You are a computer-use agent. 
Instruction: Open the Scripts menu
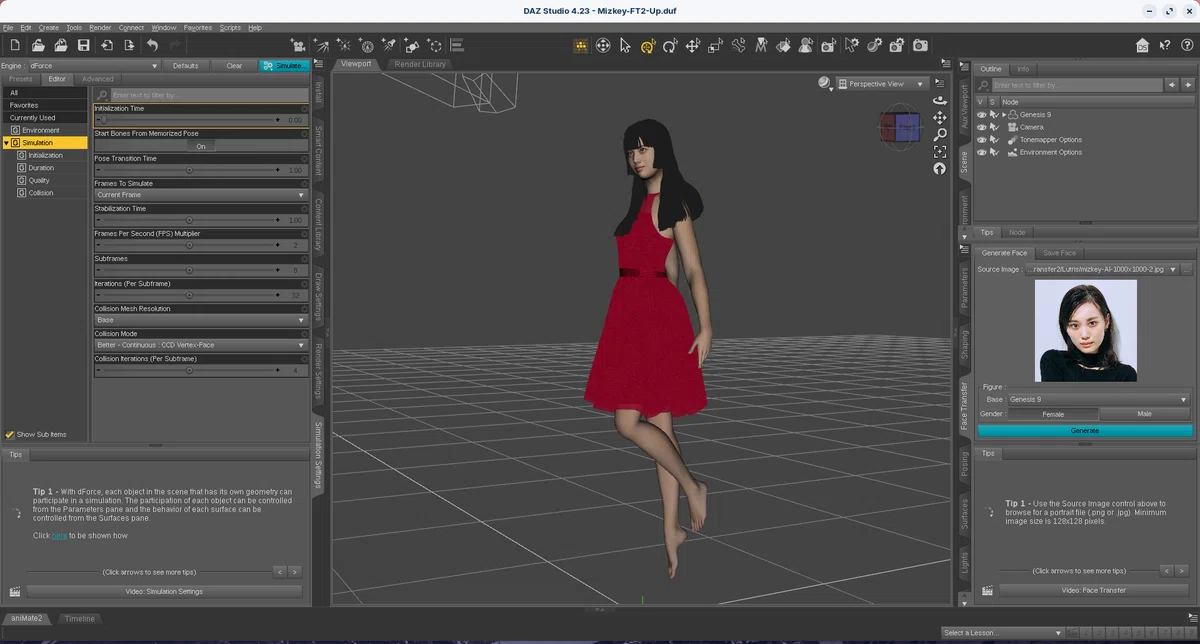click(230, 28)
